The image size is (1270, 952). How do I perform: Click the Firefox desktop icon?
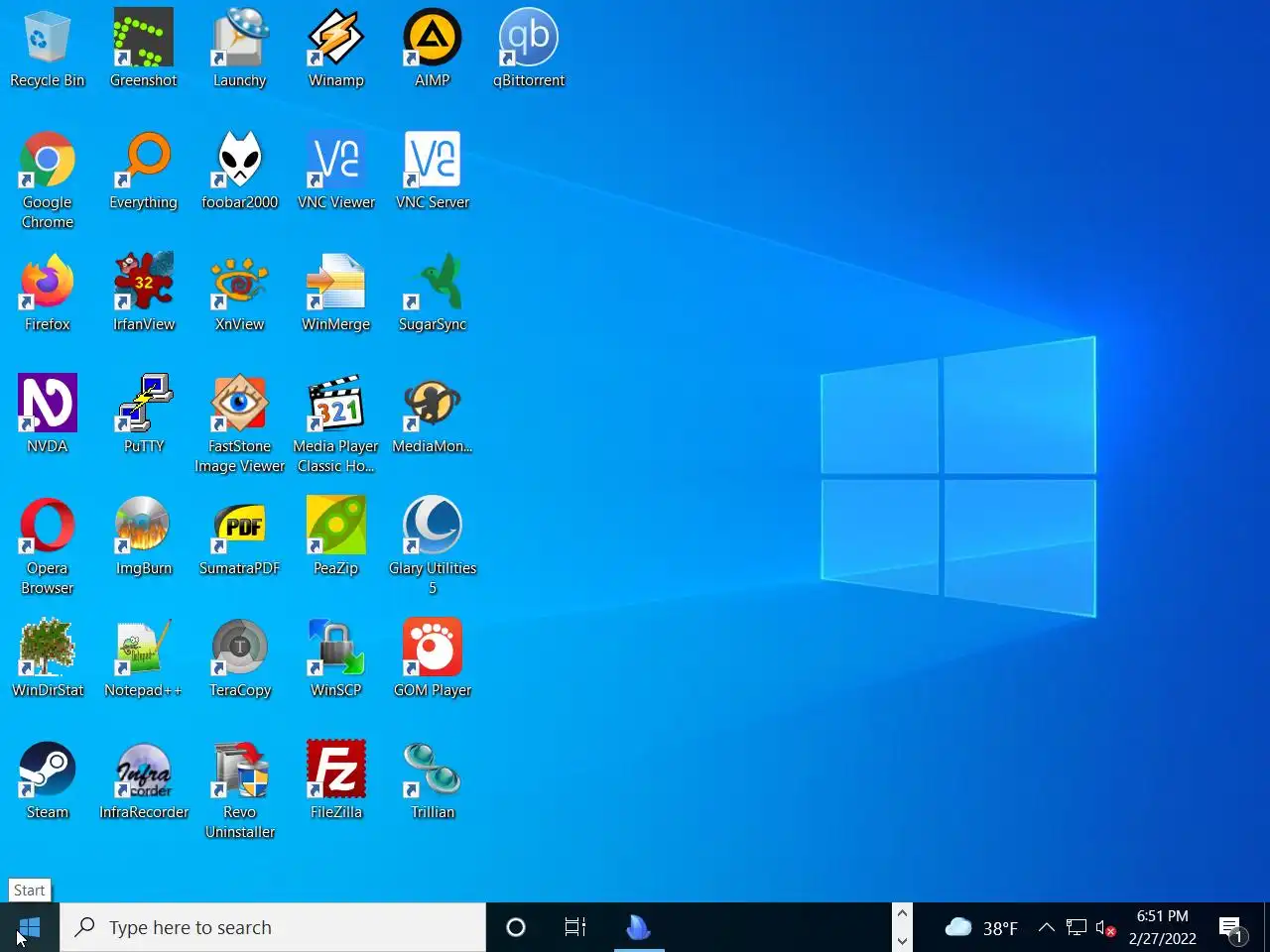[x=47, y=293]
